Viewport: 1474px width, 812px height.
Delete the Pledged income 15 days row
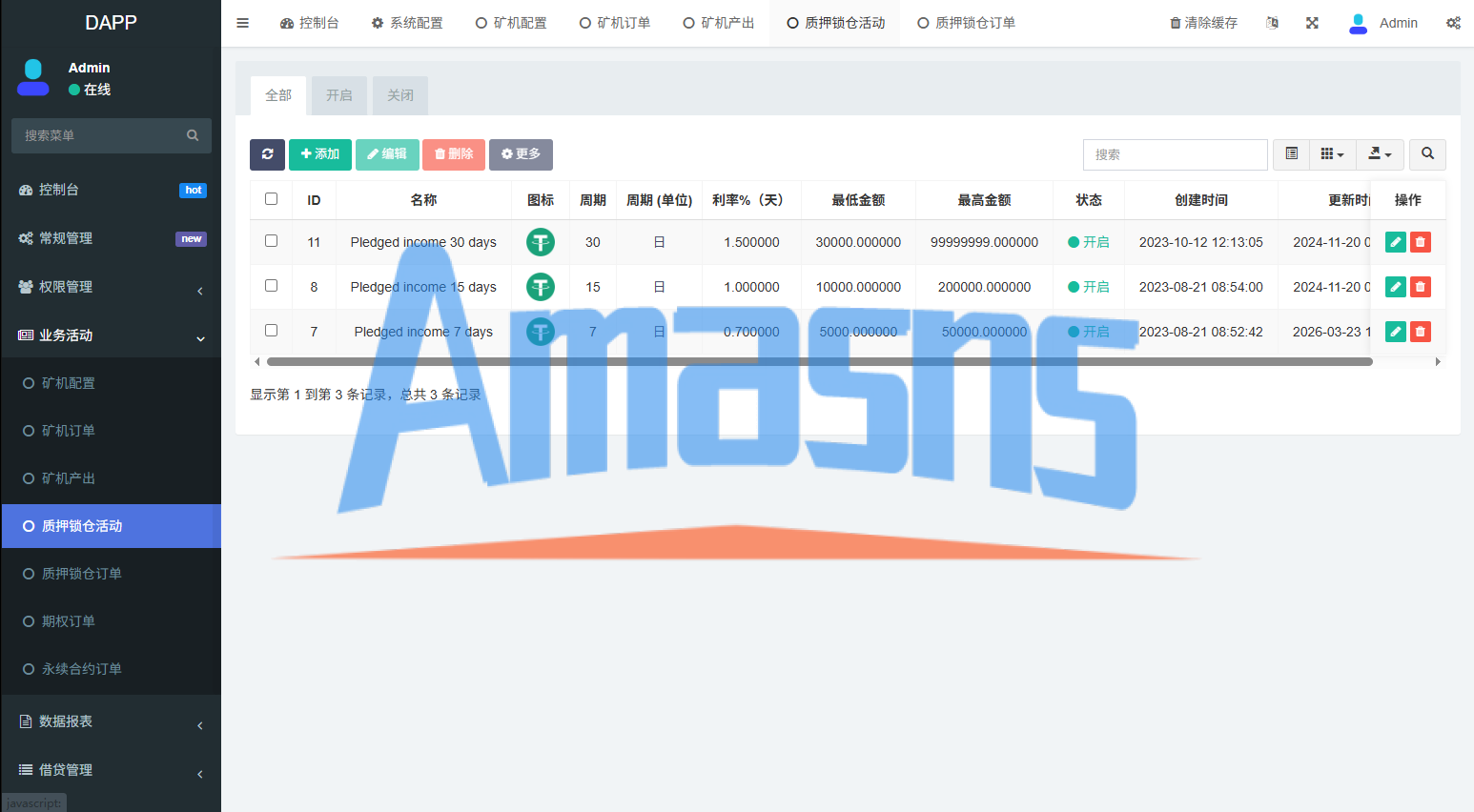[x=1421, y=287]
